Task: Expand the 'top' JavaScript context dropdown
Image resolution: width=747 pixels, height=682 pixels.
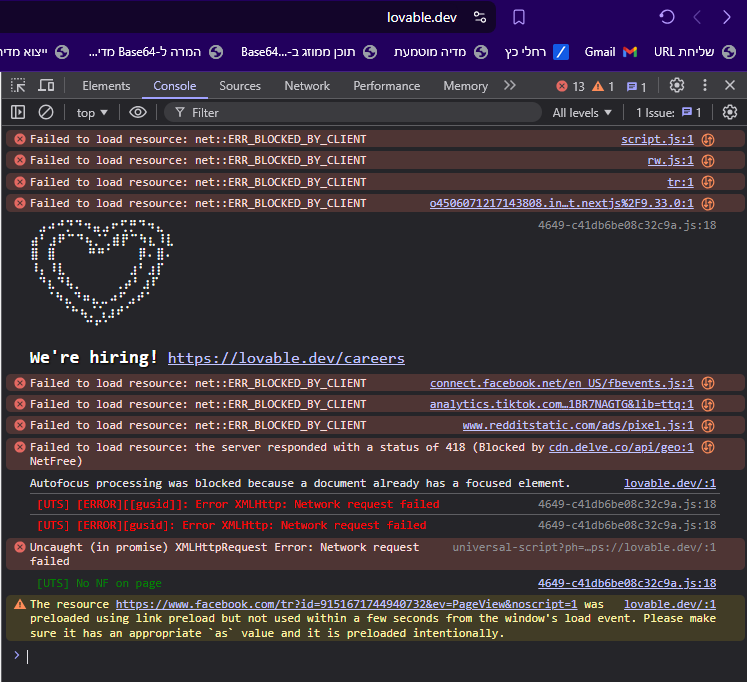Action: click(x=92, y=113)
